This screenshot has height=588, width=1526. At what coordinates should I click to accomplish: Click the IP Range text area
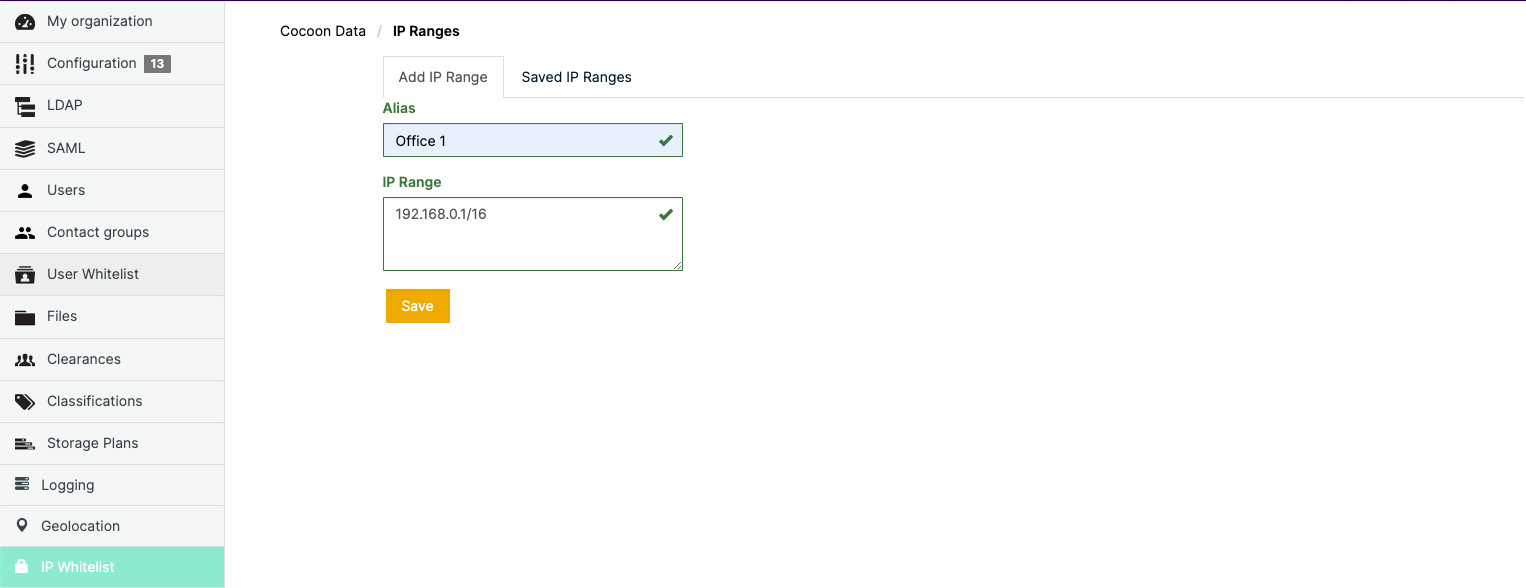pyautogui.click(x=533, y=234)
